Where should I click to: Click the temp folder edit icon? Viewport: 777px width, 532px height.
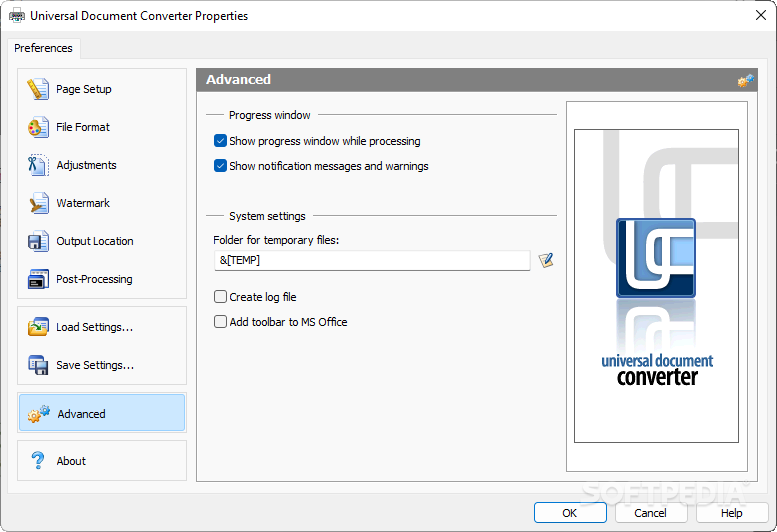(546, 260)
